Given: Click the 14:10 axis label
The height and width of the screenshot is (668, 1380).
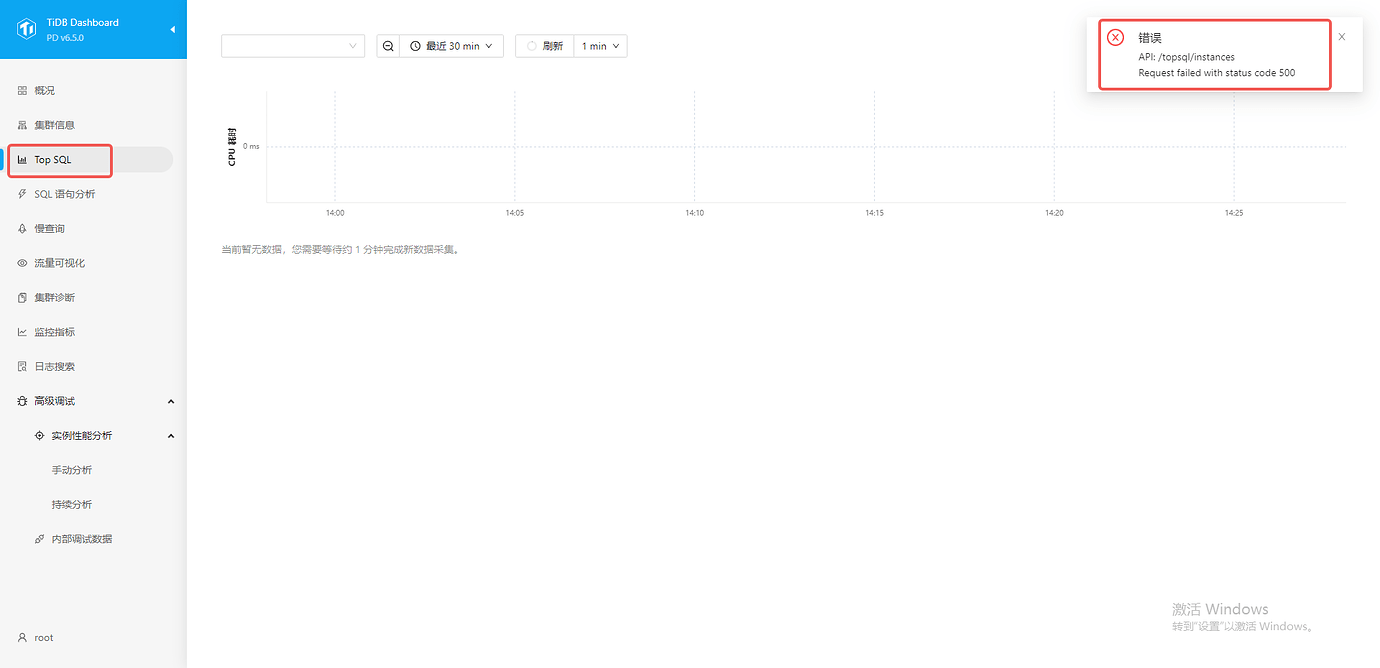Looking at the screenshot, I should click(694, 213).
